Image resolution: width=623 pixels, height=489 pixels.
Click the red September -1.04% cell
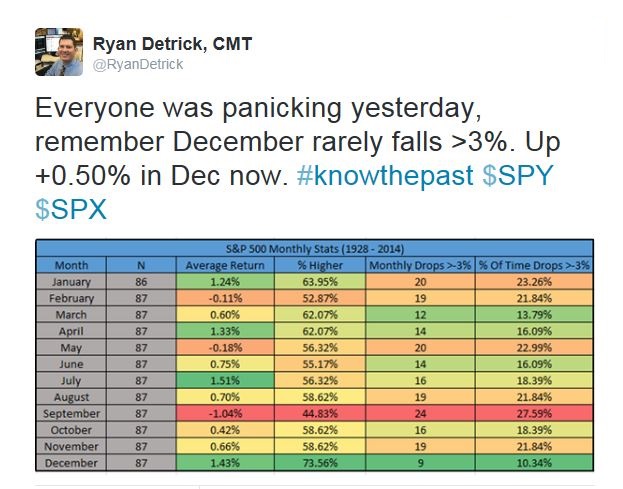pyautogui.click(x=225, y=414)
